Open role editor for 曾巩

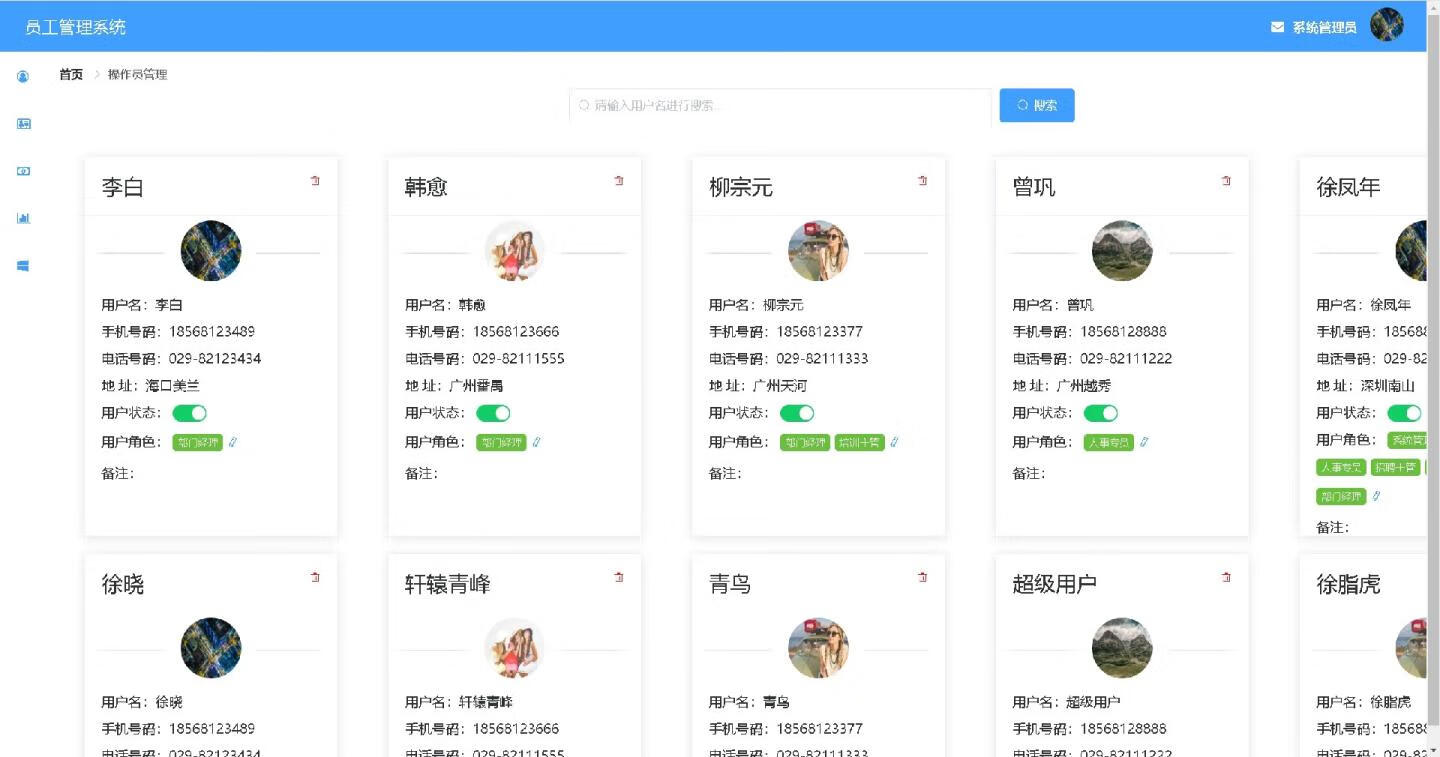(1145, 442)
